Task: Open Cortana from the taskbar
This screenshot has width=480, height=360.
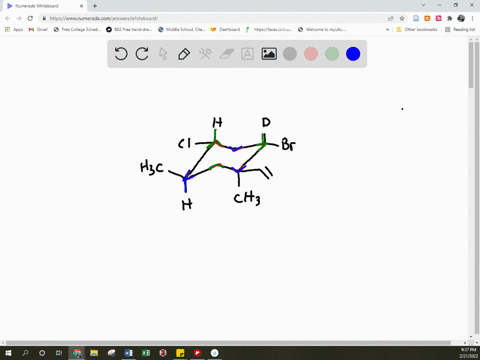Action: pyautogui.click(x=42, y=353)
